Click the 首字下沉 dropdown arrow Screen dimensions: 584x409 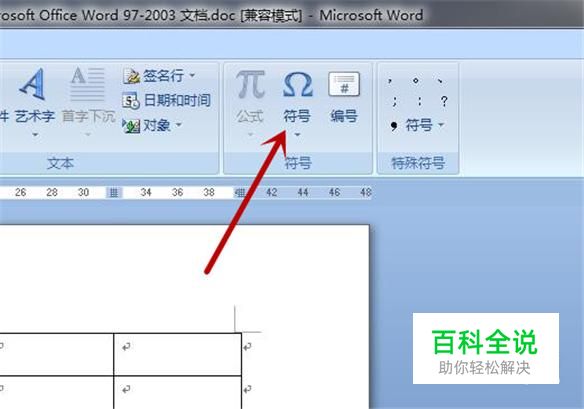(88, 134)
